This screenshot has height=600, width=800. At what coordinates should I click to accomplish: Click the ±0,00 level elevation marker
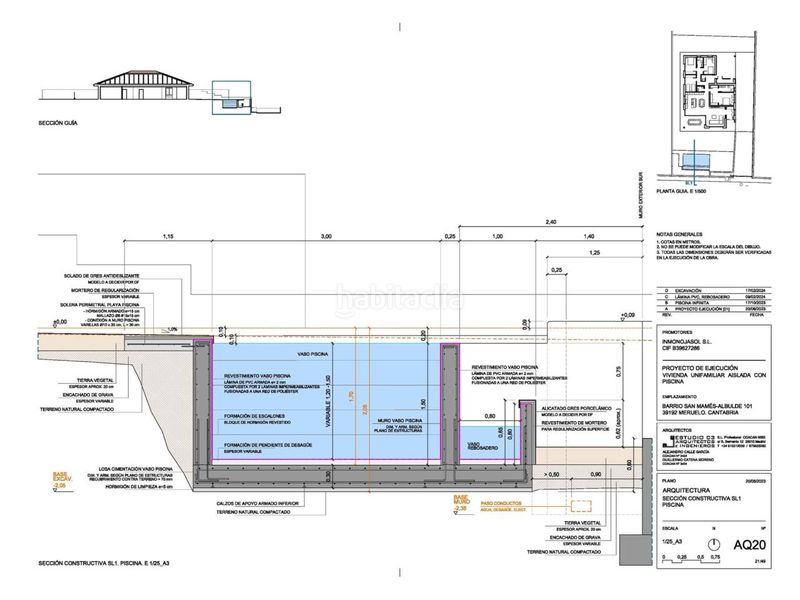[60, 322]
